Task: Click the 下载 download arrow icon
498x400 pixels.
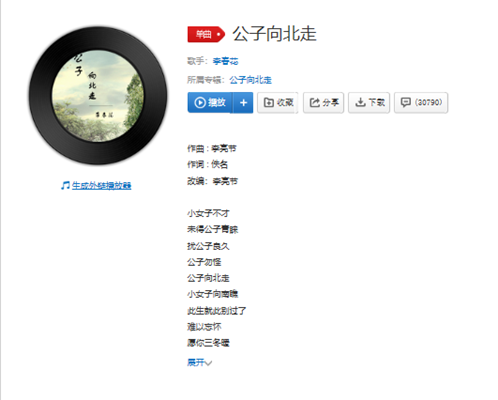Action: [360, 103]
